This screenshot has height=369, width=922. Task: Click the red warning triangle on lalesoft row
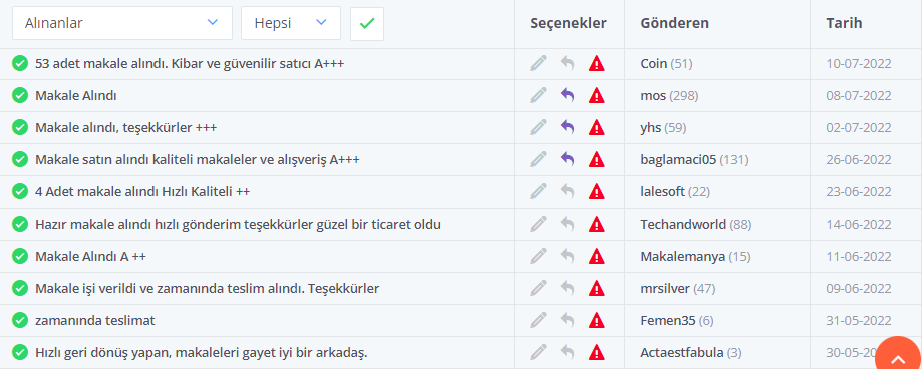click(x=597, y=191)
